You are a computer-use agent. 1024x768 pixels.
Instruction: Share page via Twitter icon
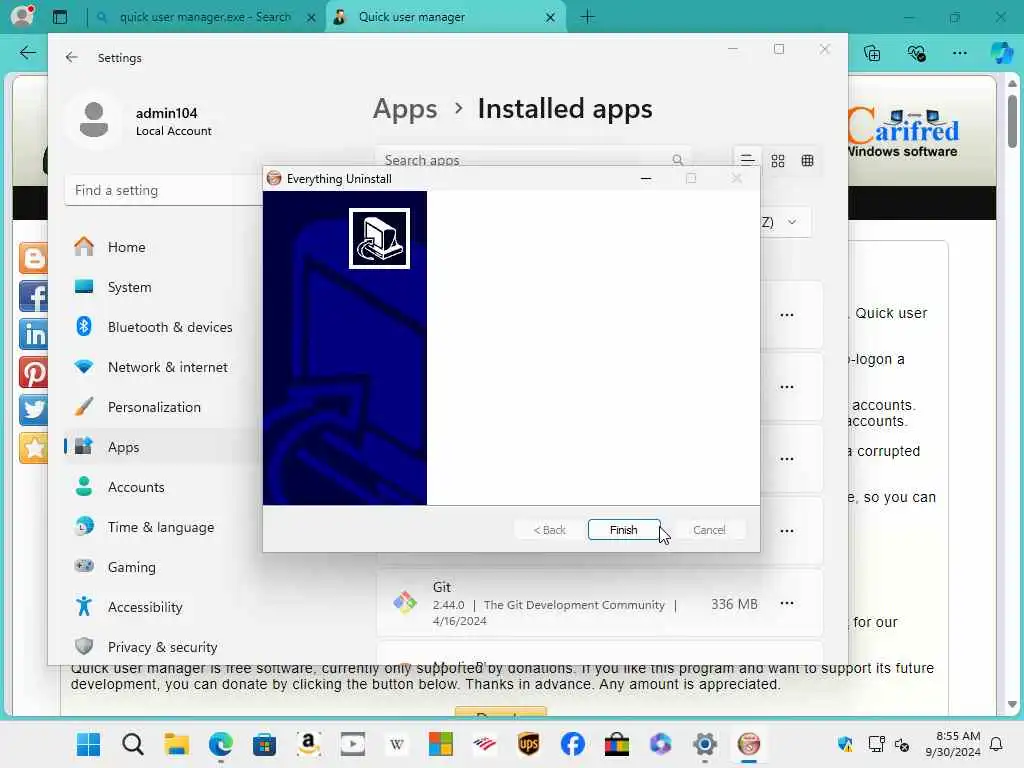pyautogui.click(x=33, y=410)
